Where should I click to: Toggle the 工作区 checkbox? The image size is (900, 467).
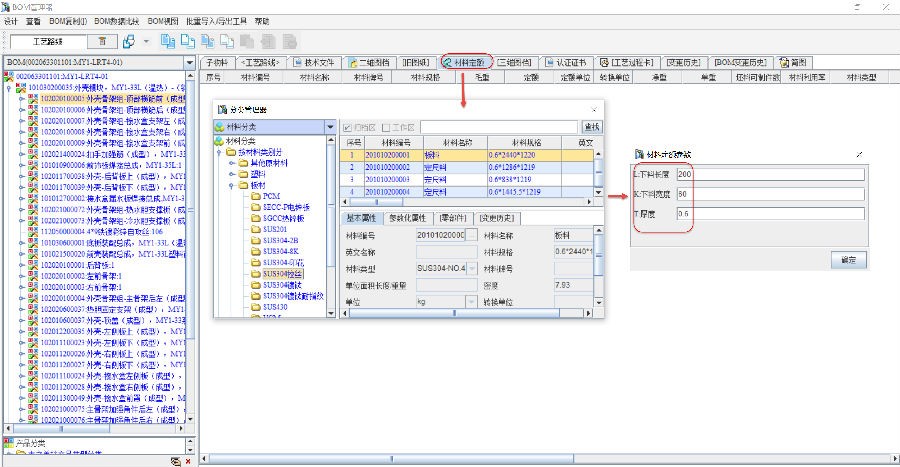(386, 127)
